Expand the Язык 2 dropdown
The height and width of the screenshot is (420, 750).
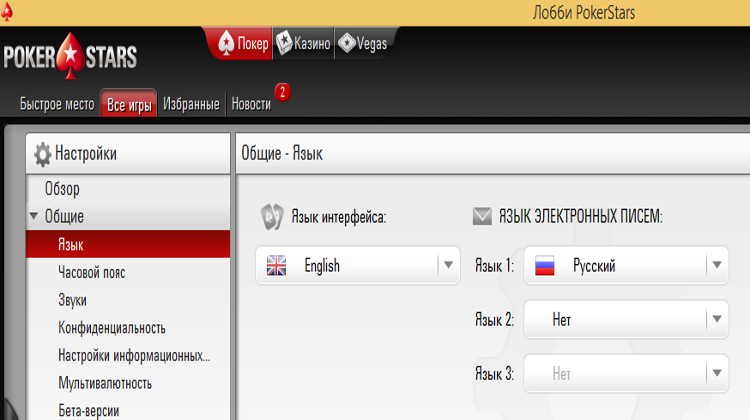716,319
